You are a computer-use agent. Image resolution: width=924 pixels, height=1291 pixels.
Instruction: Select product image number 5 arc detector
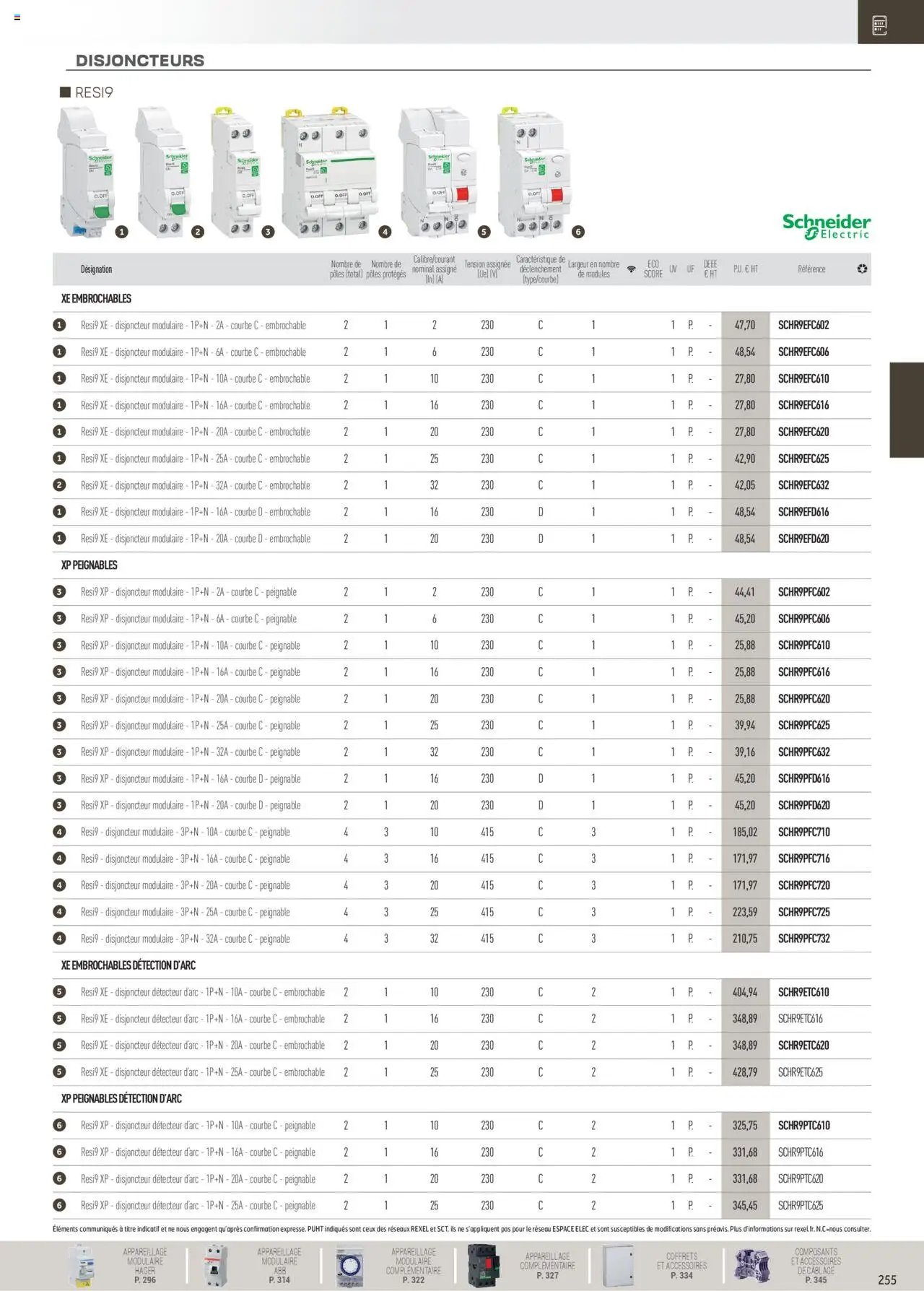(x=438, y=172)
